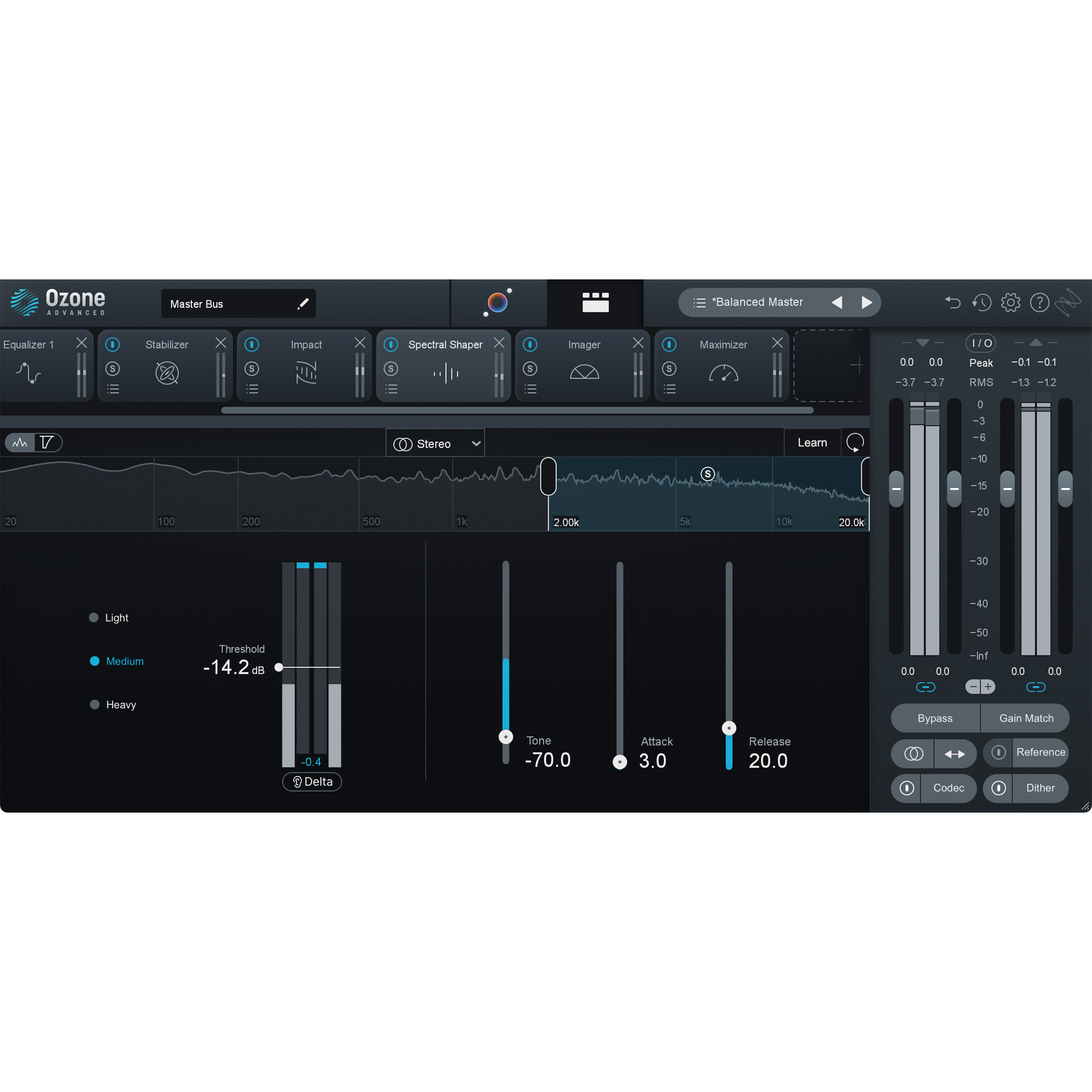Toggle the Imager module on or off
The width and height of the screenshot is (1092, 1092).
pos(530,345)
